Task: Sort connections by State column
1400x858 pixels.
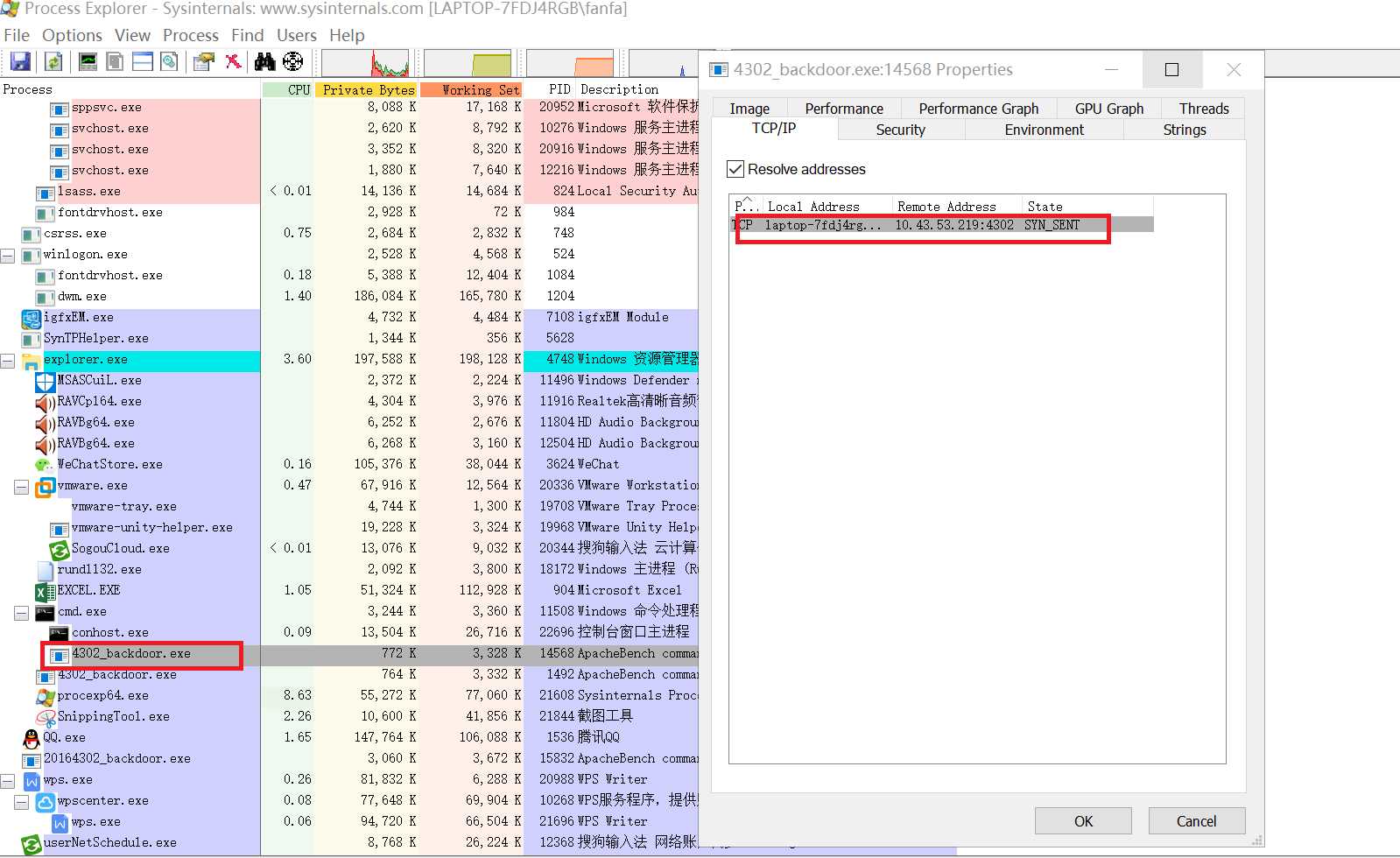Action: pos(1087,207)
